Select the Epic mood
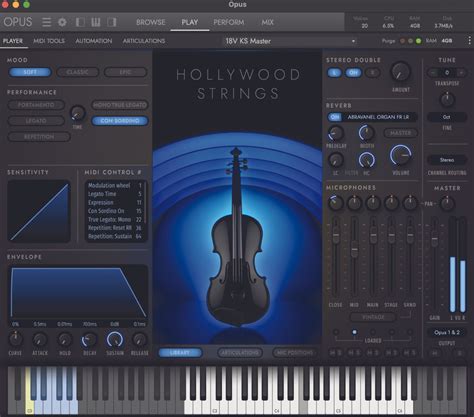 [x=125, y=72]
